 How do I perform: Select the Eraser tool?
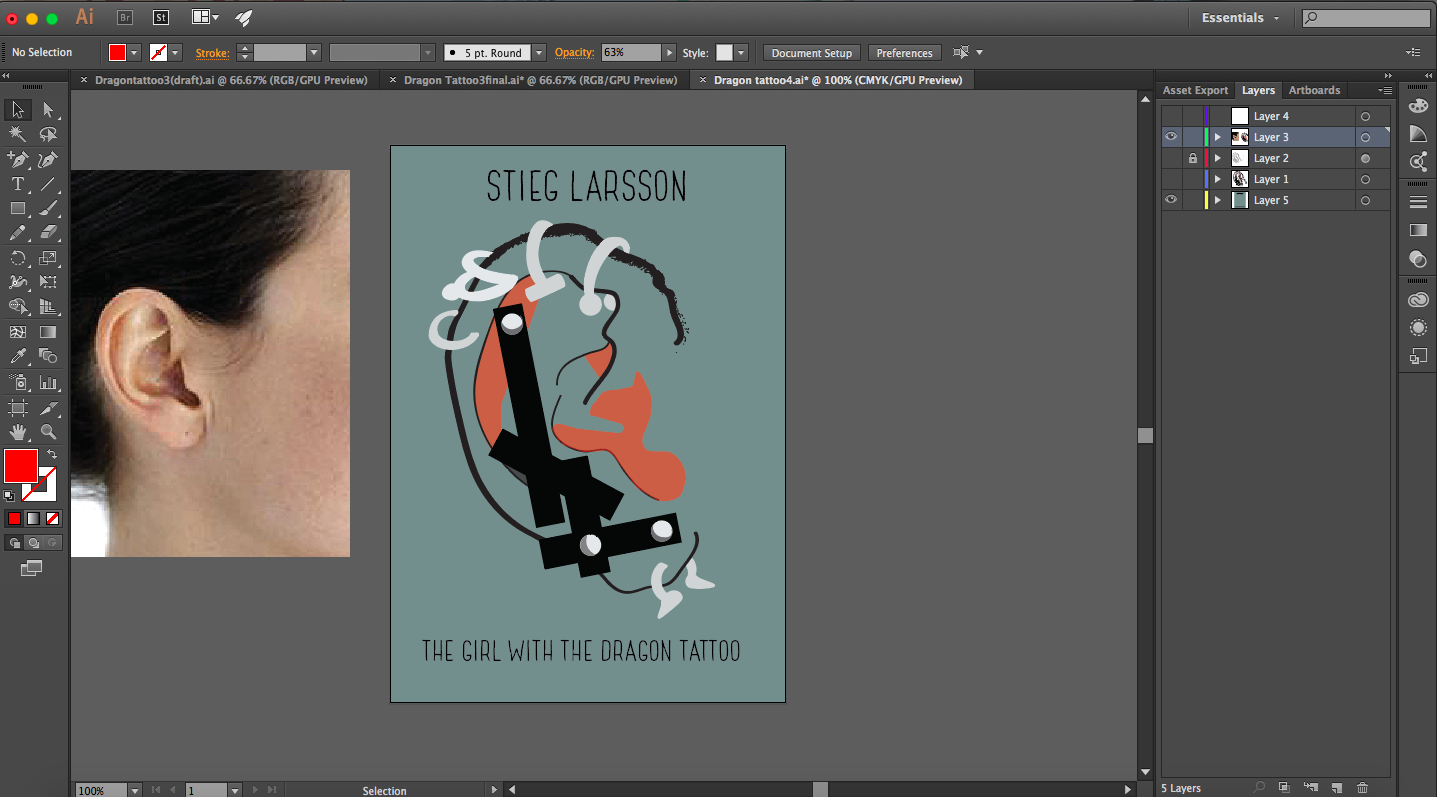pos(48,233)
